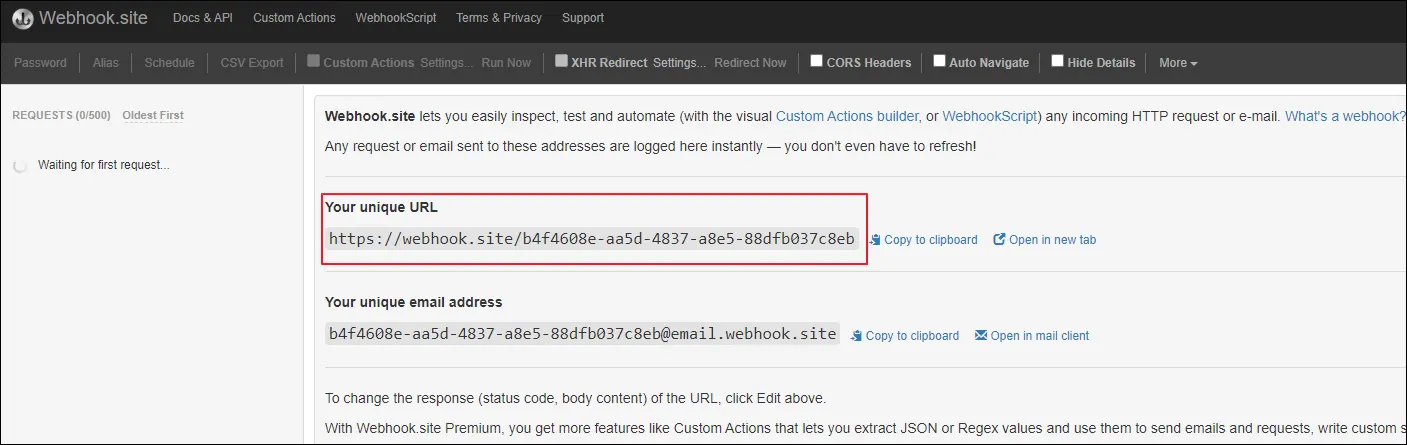
Task: Open the Docs & API menu
Action: click(x=202, y=18)
